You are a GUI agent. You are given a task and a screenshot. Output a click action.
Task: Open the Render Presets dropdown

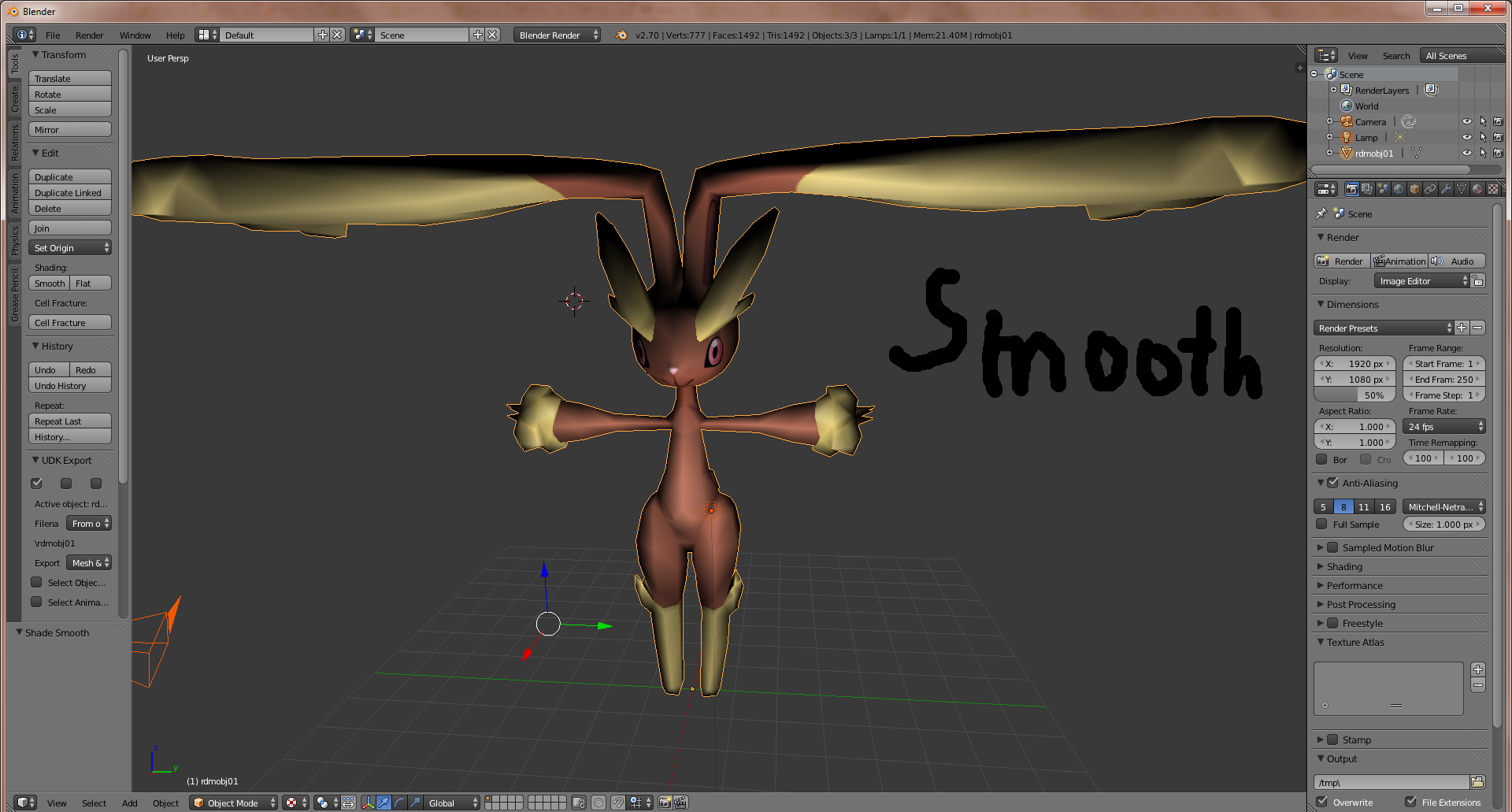(x=1384, y=328)
